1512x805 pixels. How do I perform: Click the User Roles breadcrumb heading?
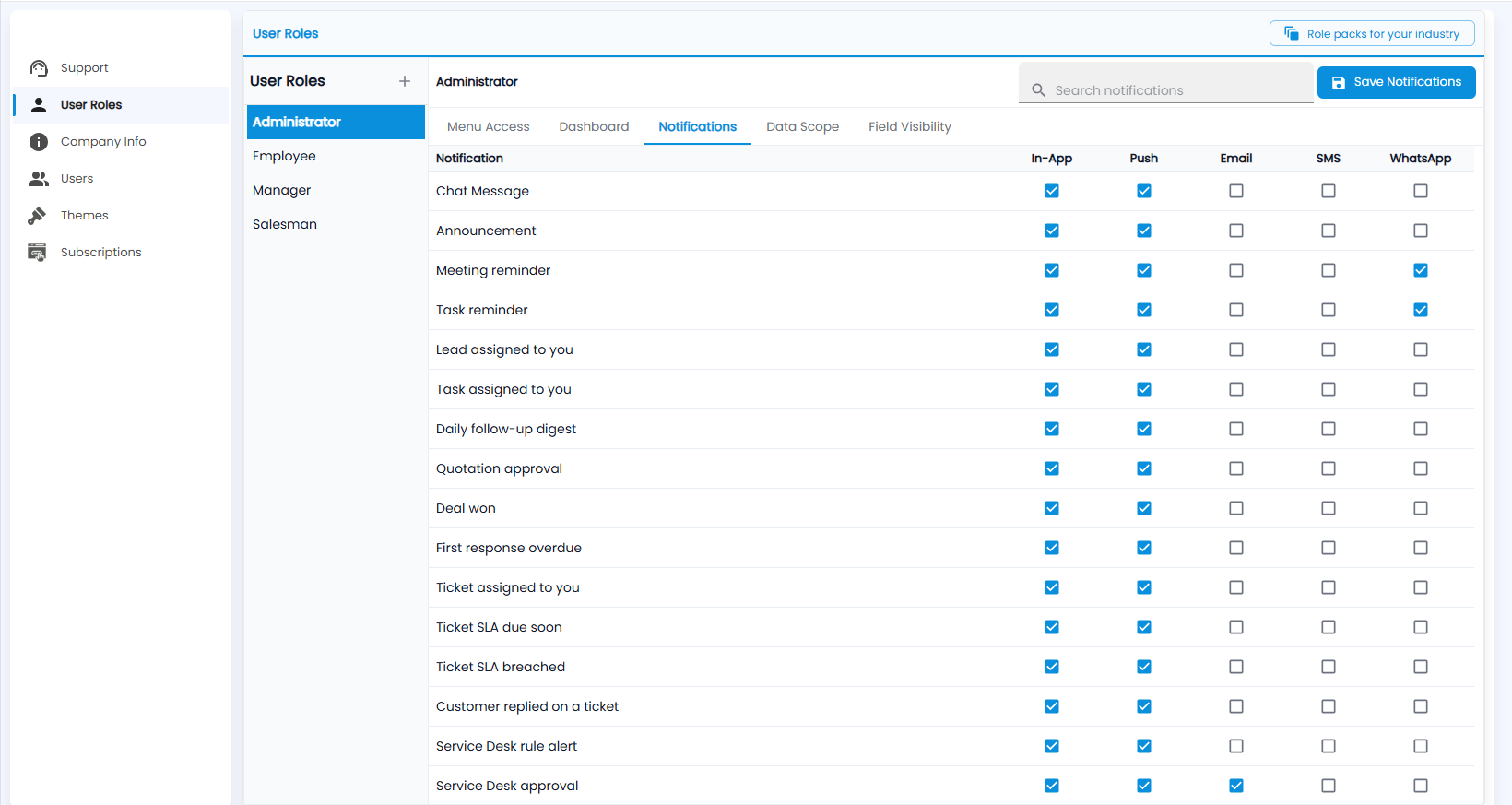click(x=286, y=33)
